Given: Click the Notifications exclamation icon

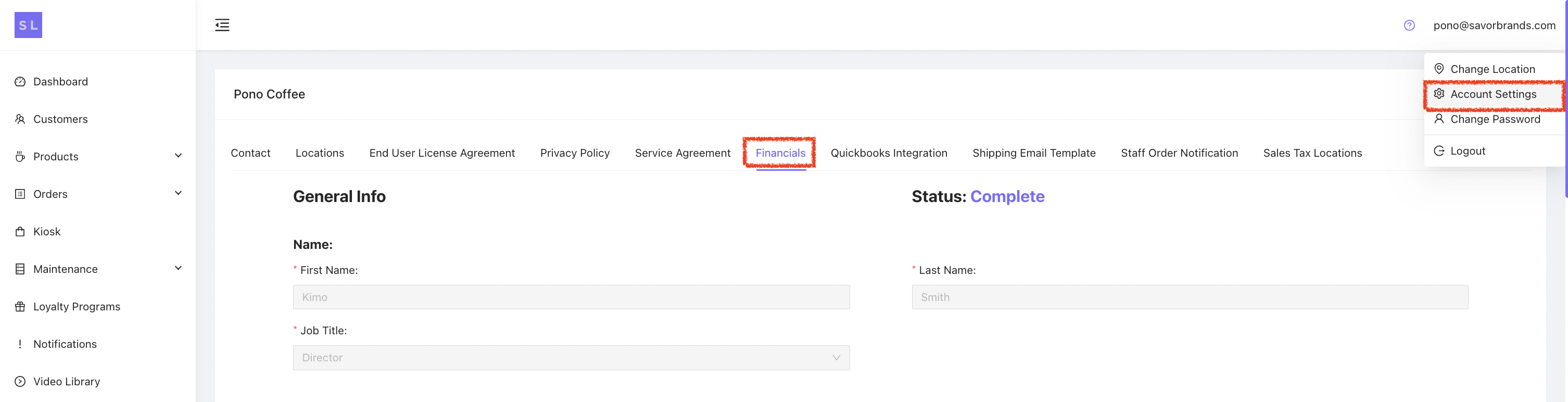Looking at the screenshot, I should (20, 344).
